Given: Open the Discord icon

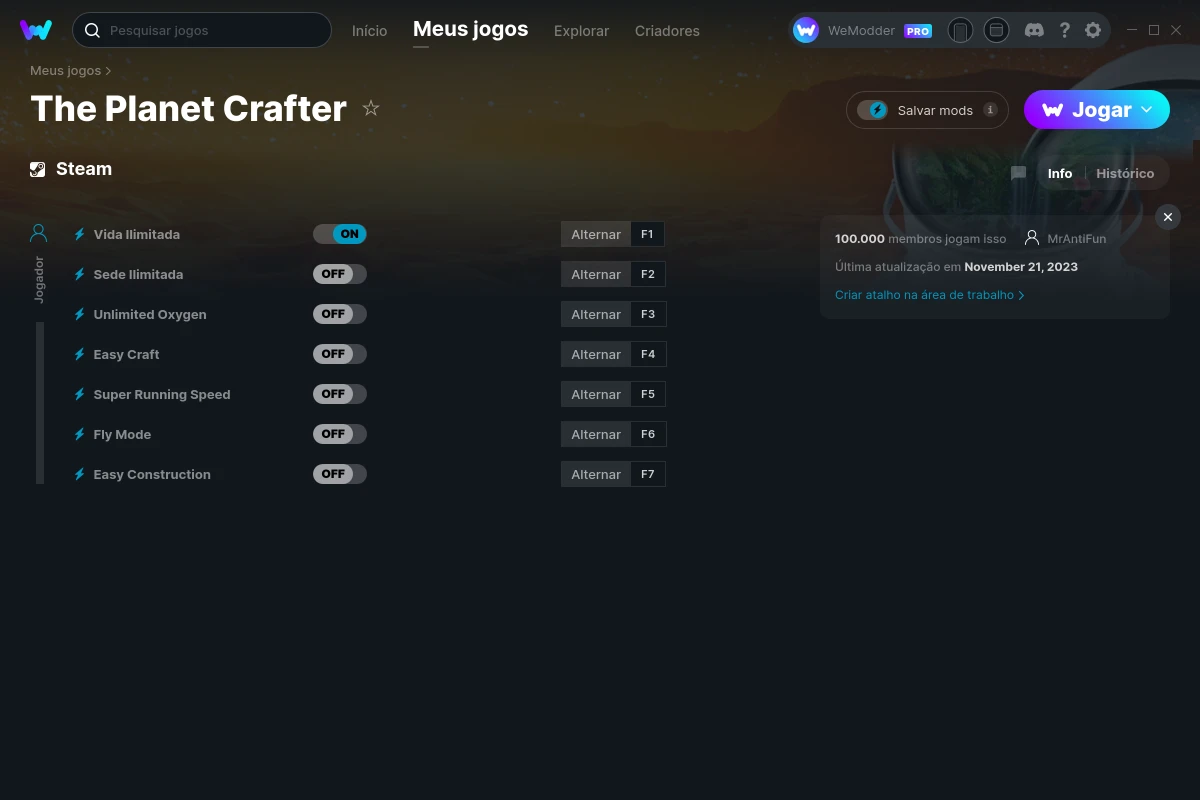Looking at the screenshot, I should [1034, 30].
